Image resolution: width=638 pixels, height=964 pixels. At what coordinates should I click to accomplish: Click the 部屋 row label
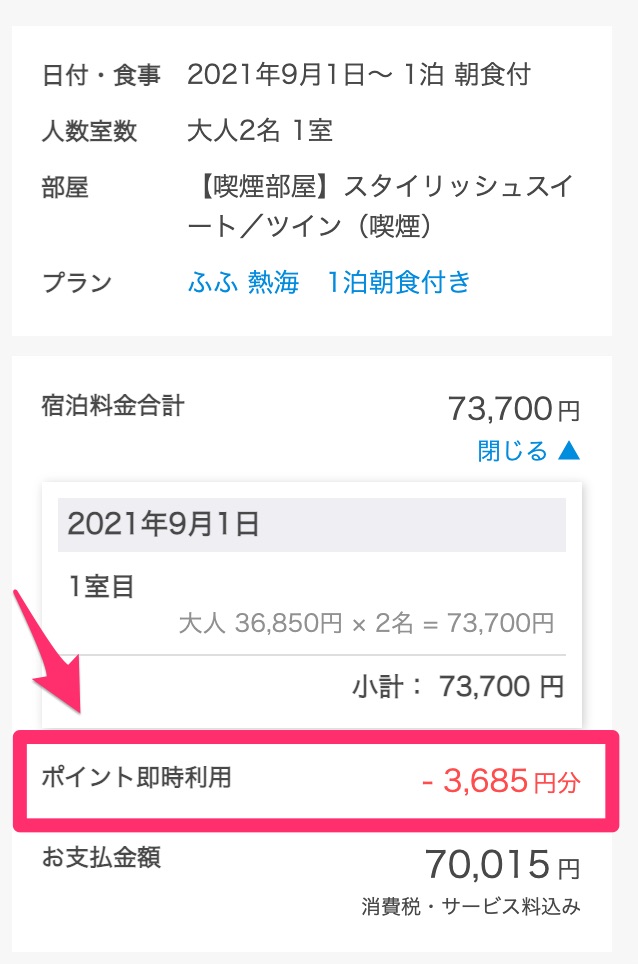click(65, 187)
